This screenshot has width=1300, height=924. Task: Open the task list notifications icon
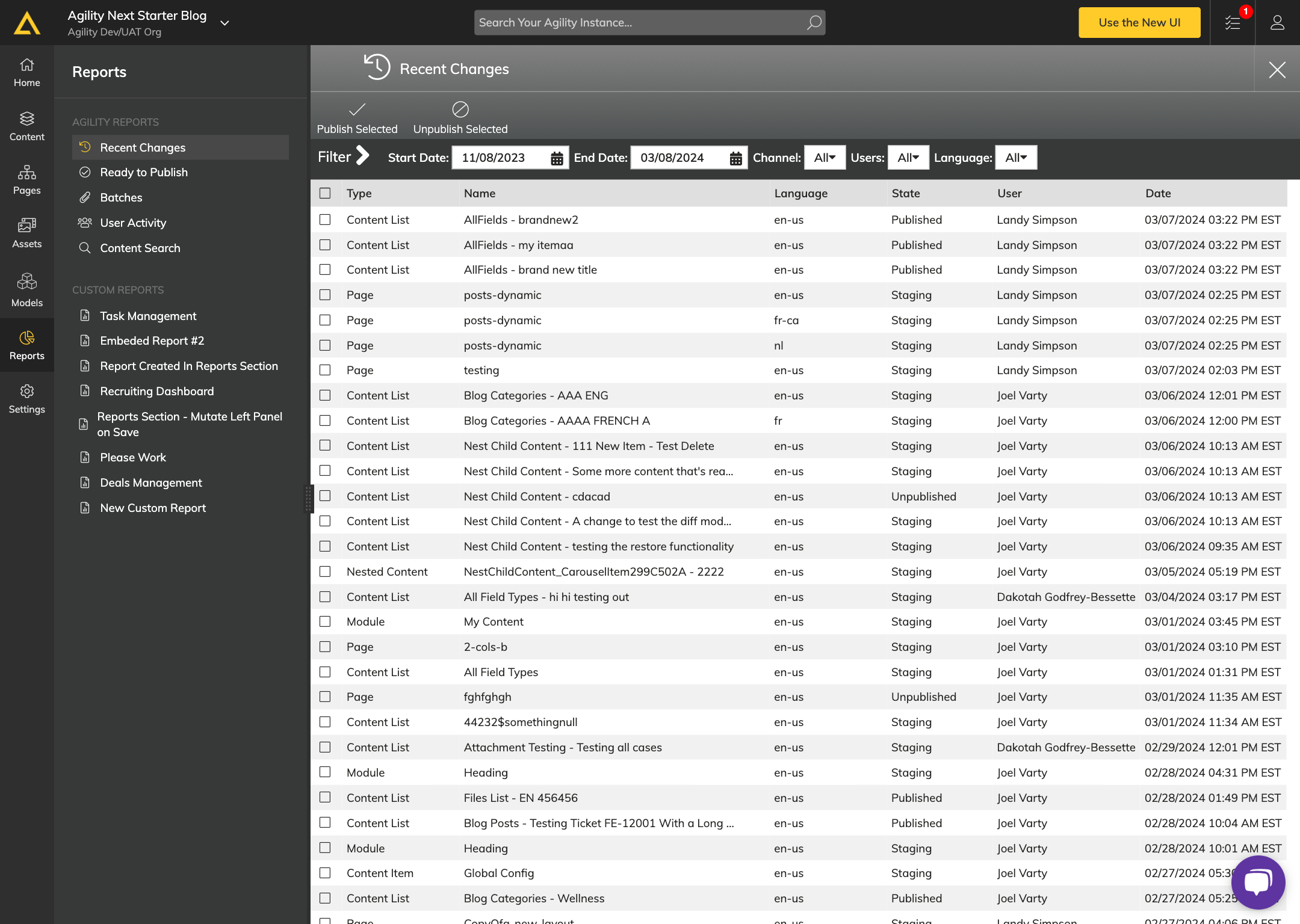(x=1233, y=23)
